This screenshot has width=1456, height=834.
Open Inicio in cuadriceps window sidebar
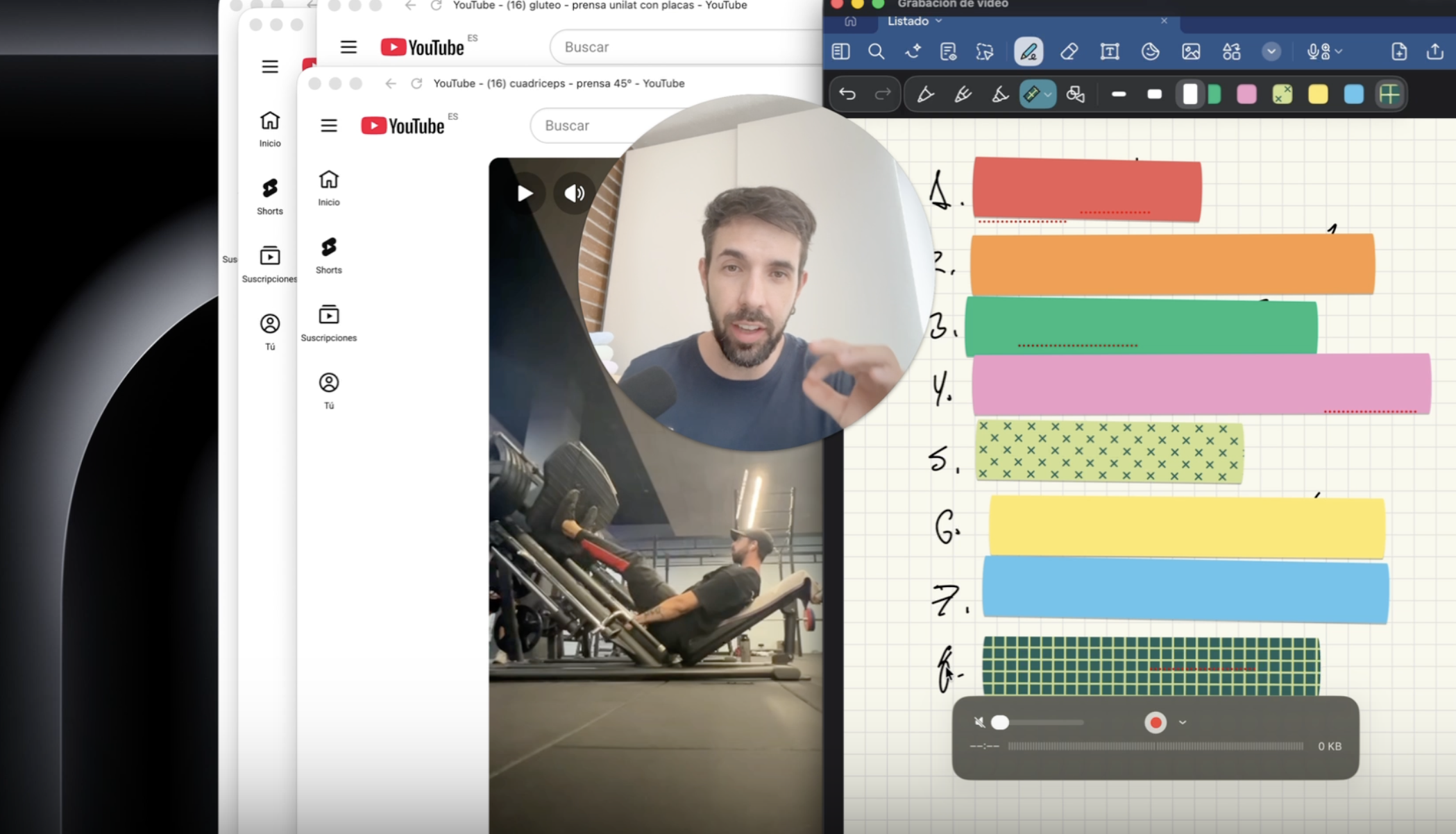tap(329, 188)
